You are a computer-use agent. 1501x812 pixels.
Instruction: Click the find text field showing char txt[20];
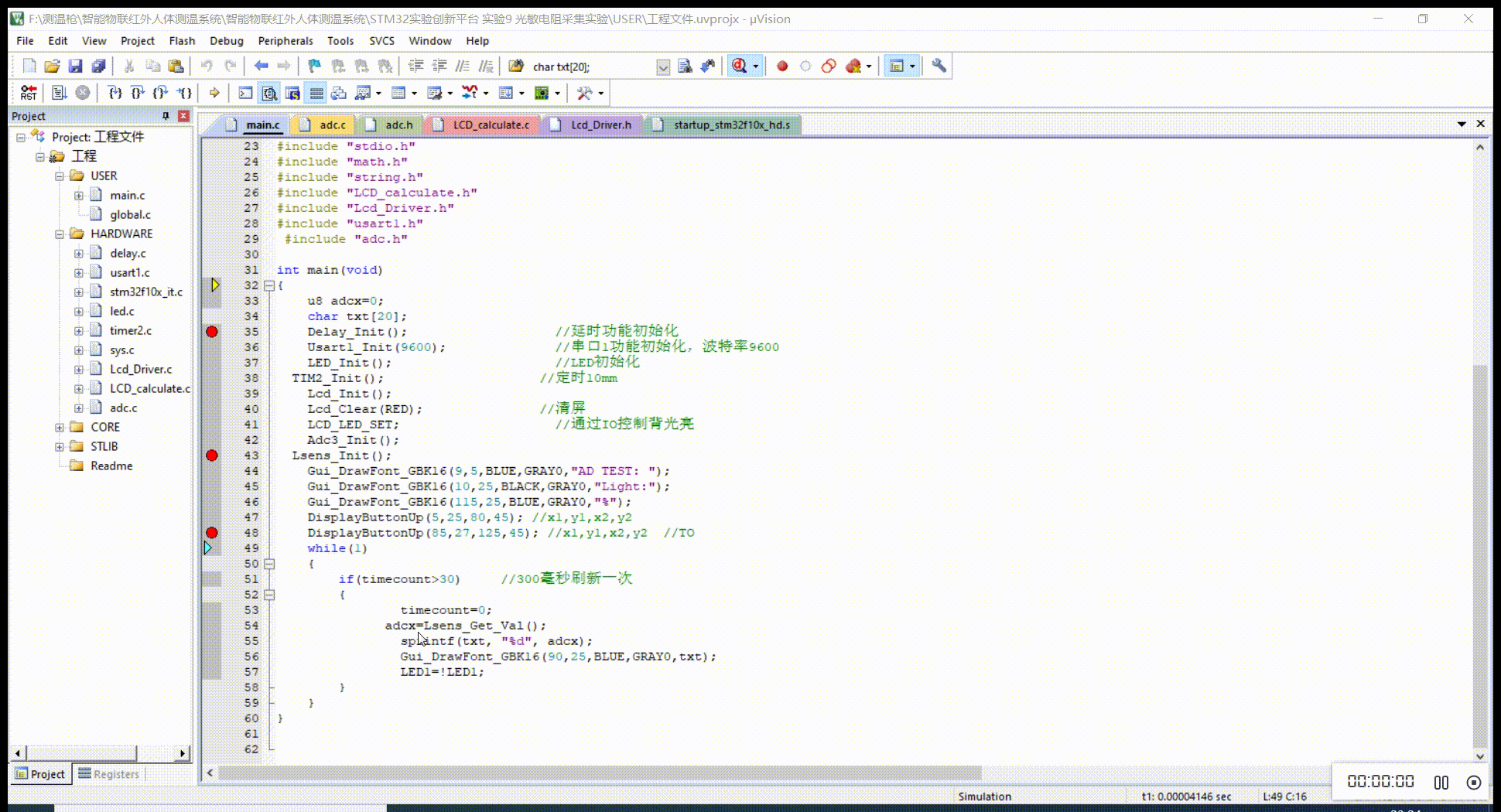592,67
